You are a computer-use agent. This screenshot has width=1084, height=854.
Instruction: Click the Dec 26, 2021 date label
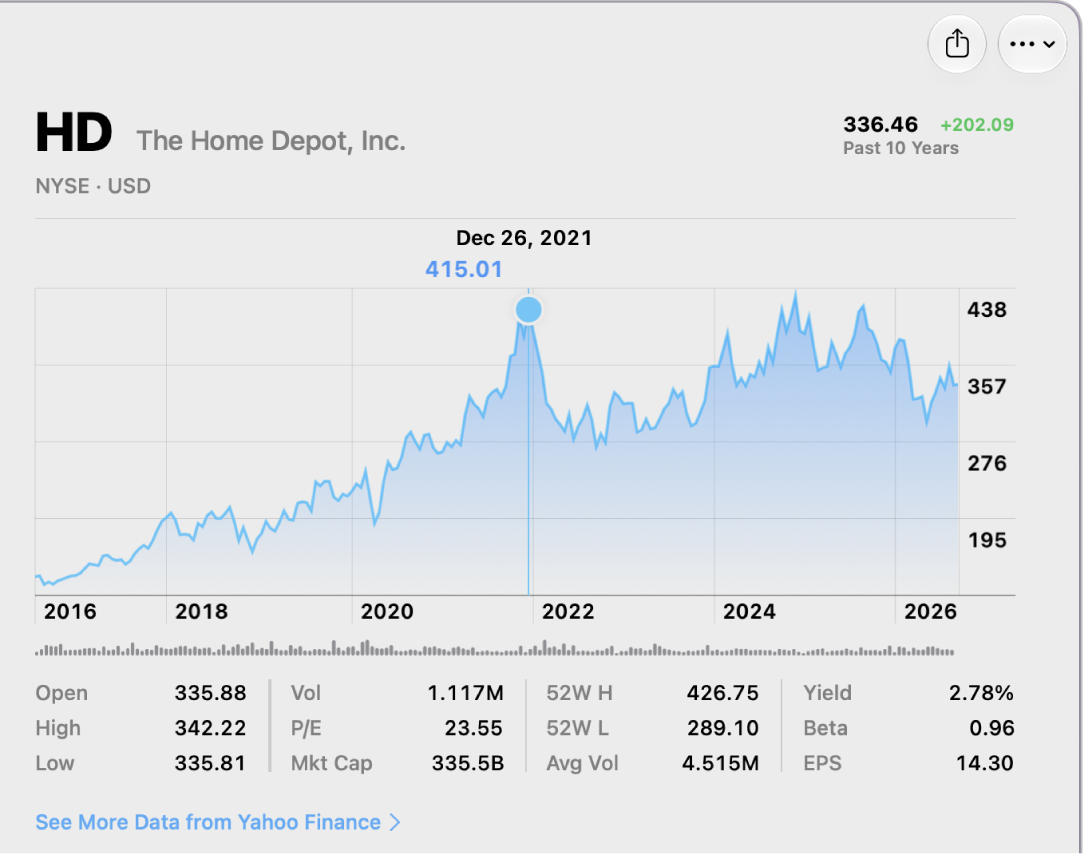point(524,238)
